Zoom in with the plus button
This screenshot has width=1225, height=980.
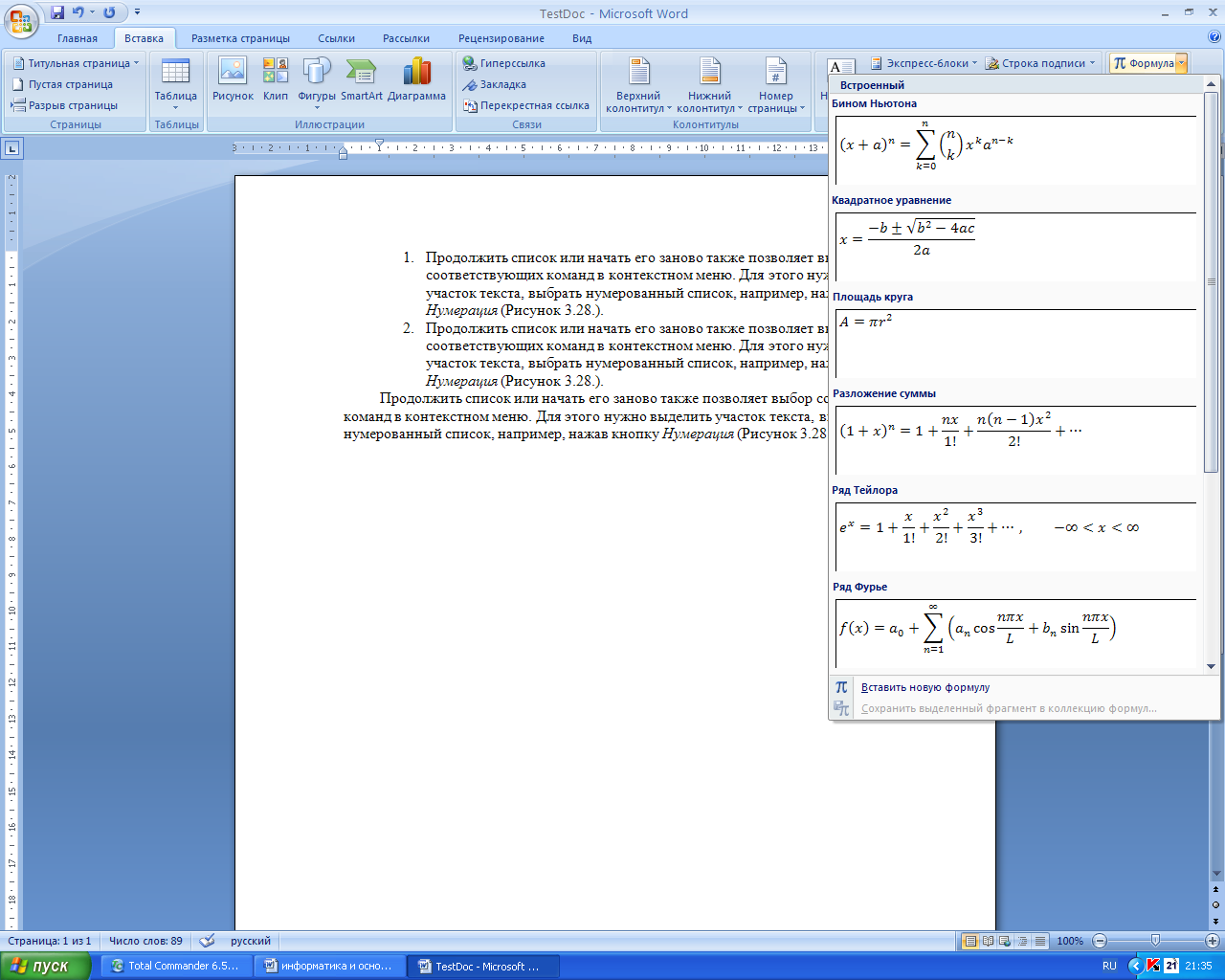point(1213,941)
